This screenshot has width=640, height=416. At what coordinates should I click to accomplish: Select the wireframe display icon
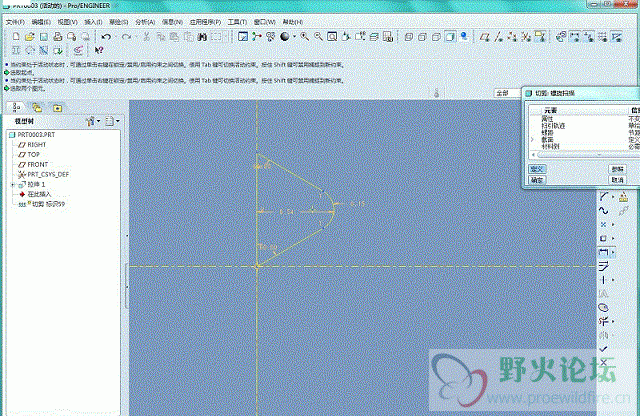pos(408,37)
